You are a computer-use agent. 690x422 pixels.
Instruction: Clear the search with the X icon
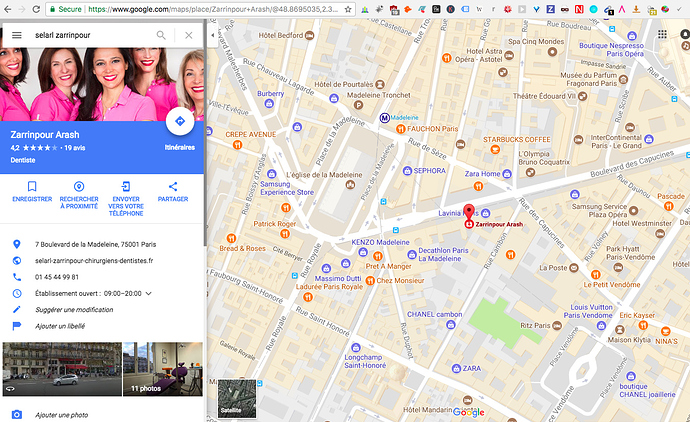tap(189, 35)
